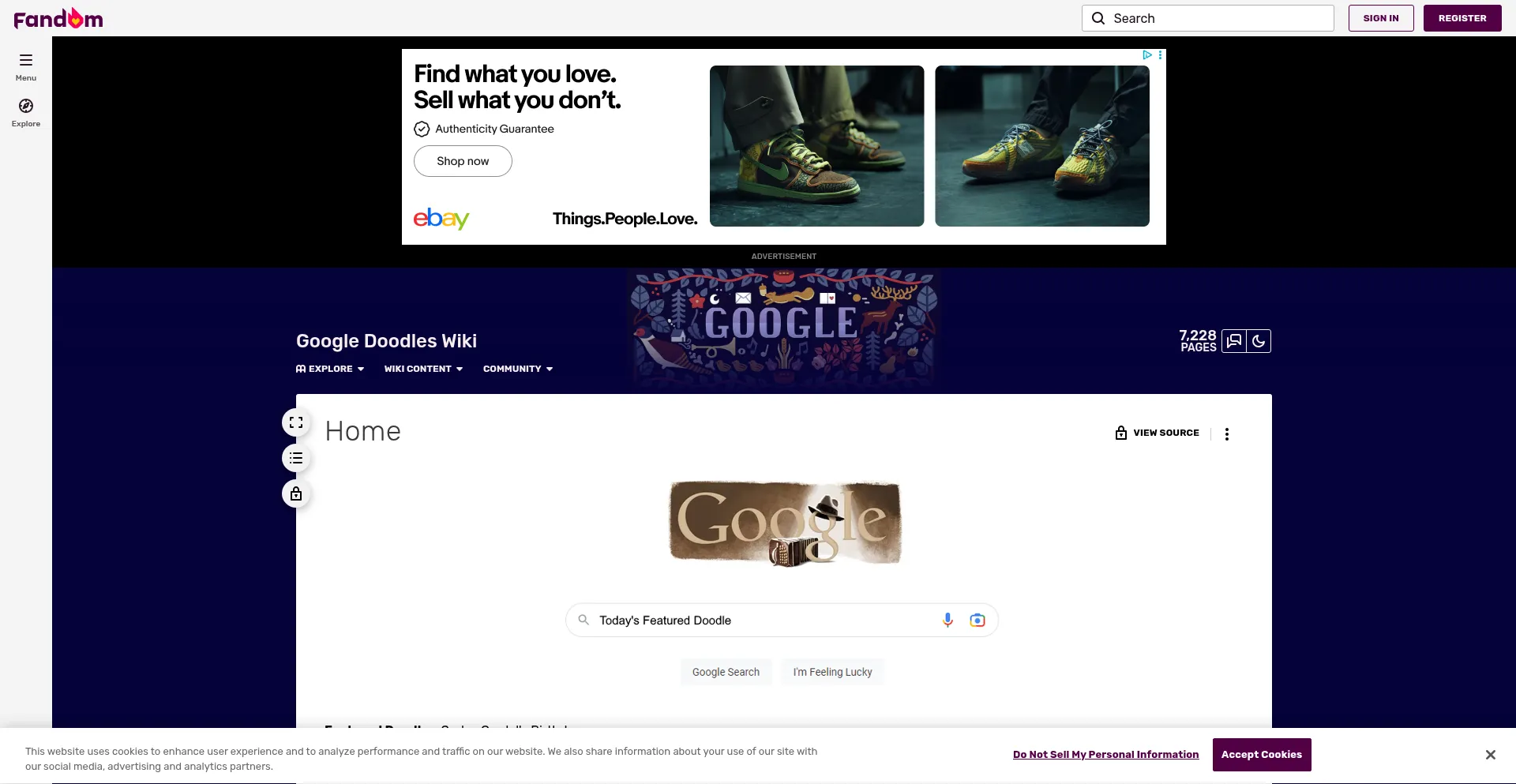The image size is (1516, 784).
Task: Click the page lock icon button
Action: click(296, 493)
